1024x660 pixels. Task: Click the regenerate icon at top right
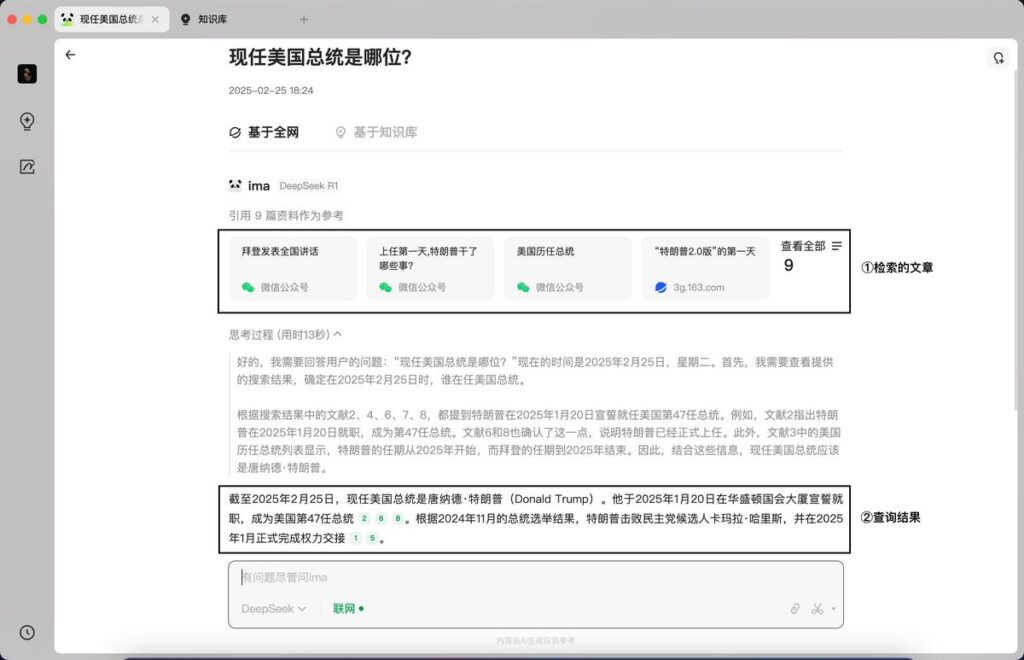tap(997, 58)
